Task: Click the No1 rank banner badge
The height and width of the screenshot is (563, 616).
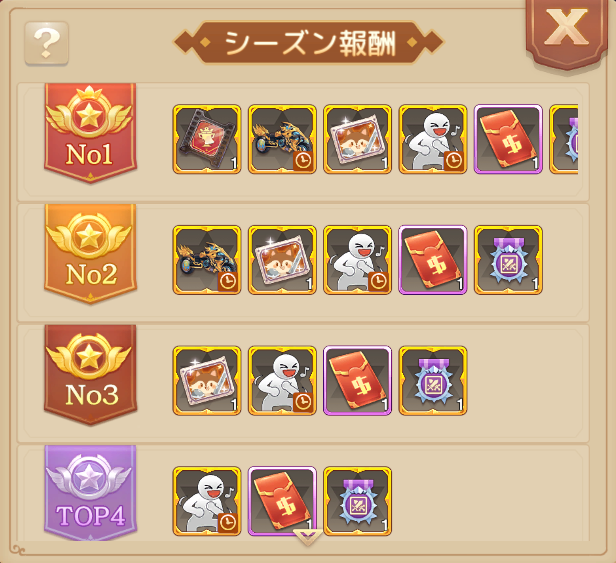Action: click(90, 133)
